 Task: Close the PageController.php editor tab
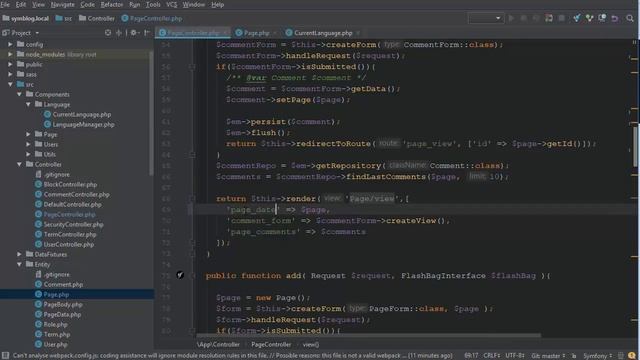pos(225,33)
